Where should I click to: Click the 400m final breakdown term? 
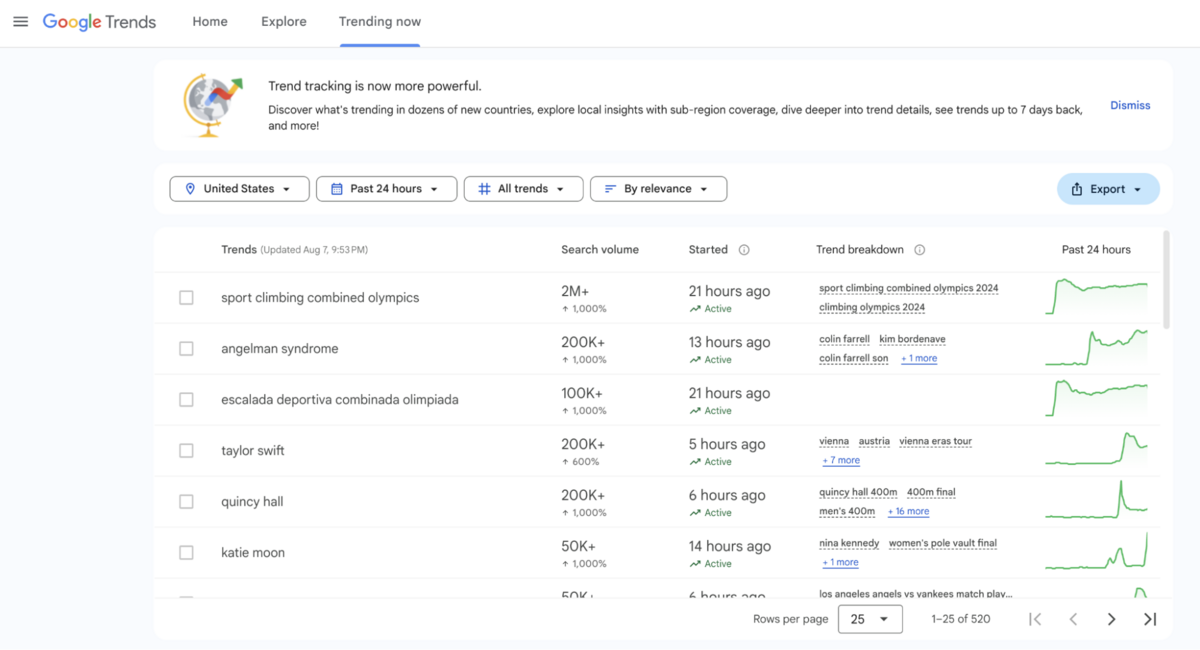(x=931, y=492)
